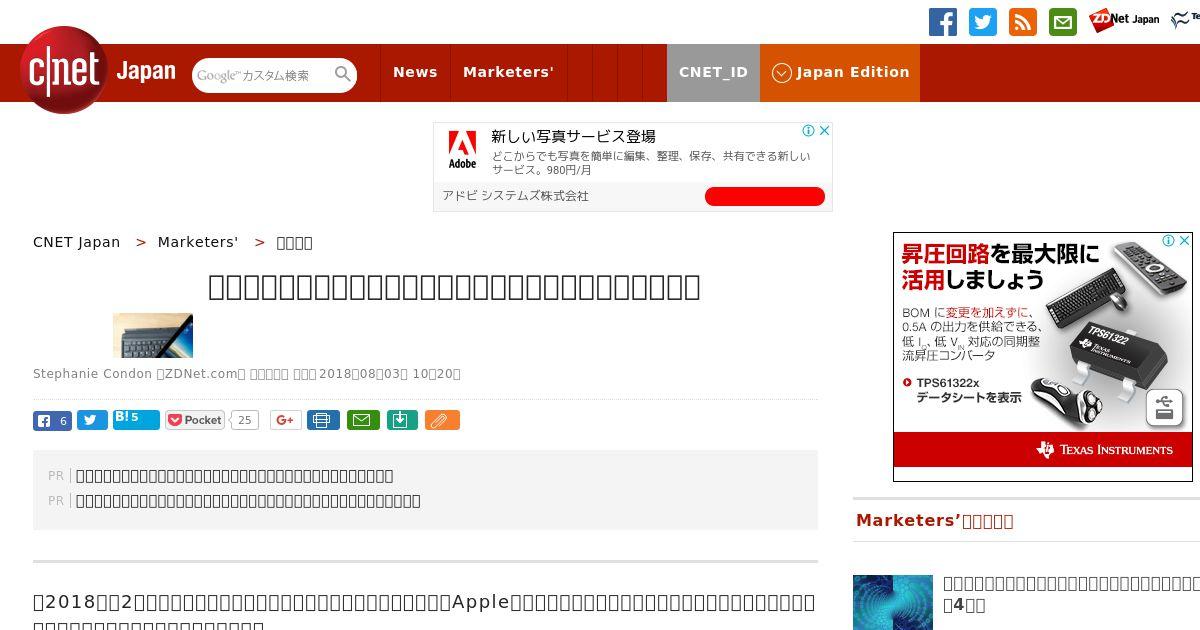The image size is (1200, 630).
Task: Open the Marketers' sidebar heading
Action: point(935,521)
